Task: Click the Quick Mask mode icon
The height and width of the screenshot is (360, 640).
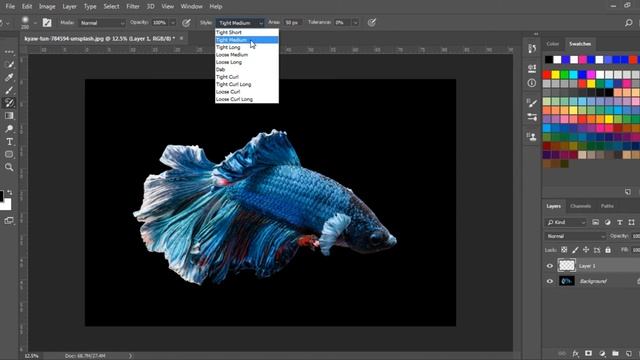Action: (9, 221)
